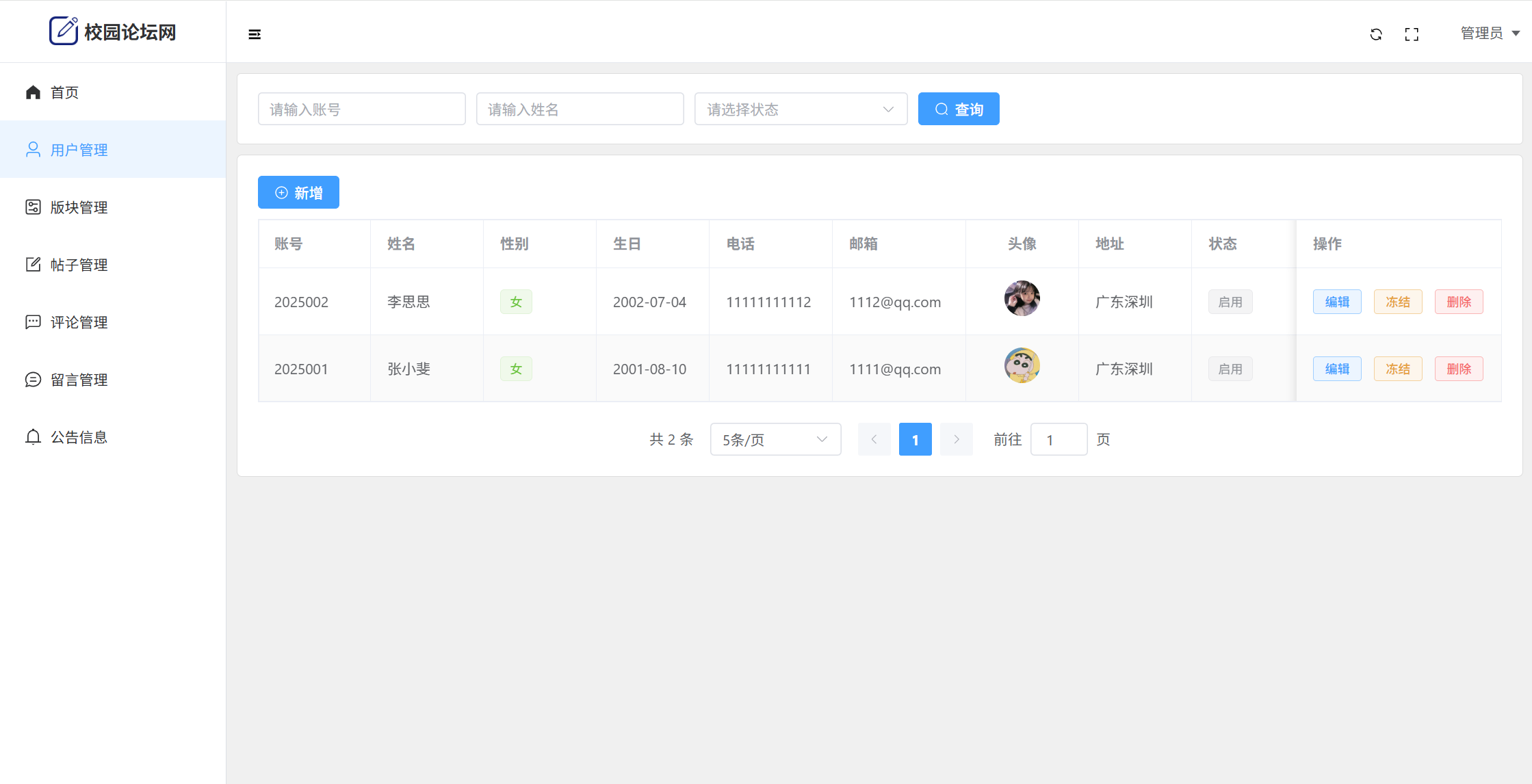This screenshot has height=784, width=1532.
Task: Open 评论管理 in the sidebar
Action: 79,322
